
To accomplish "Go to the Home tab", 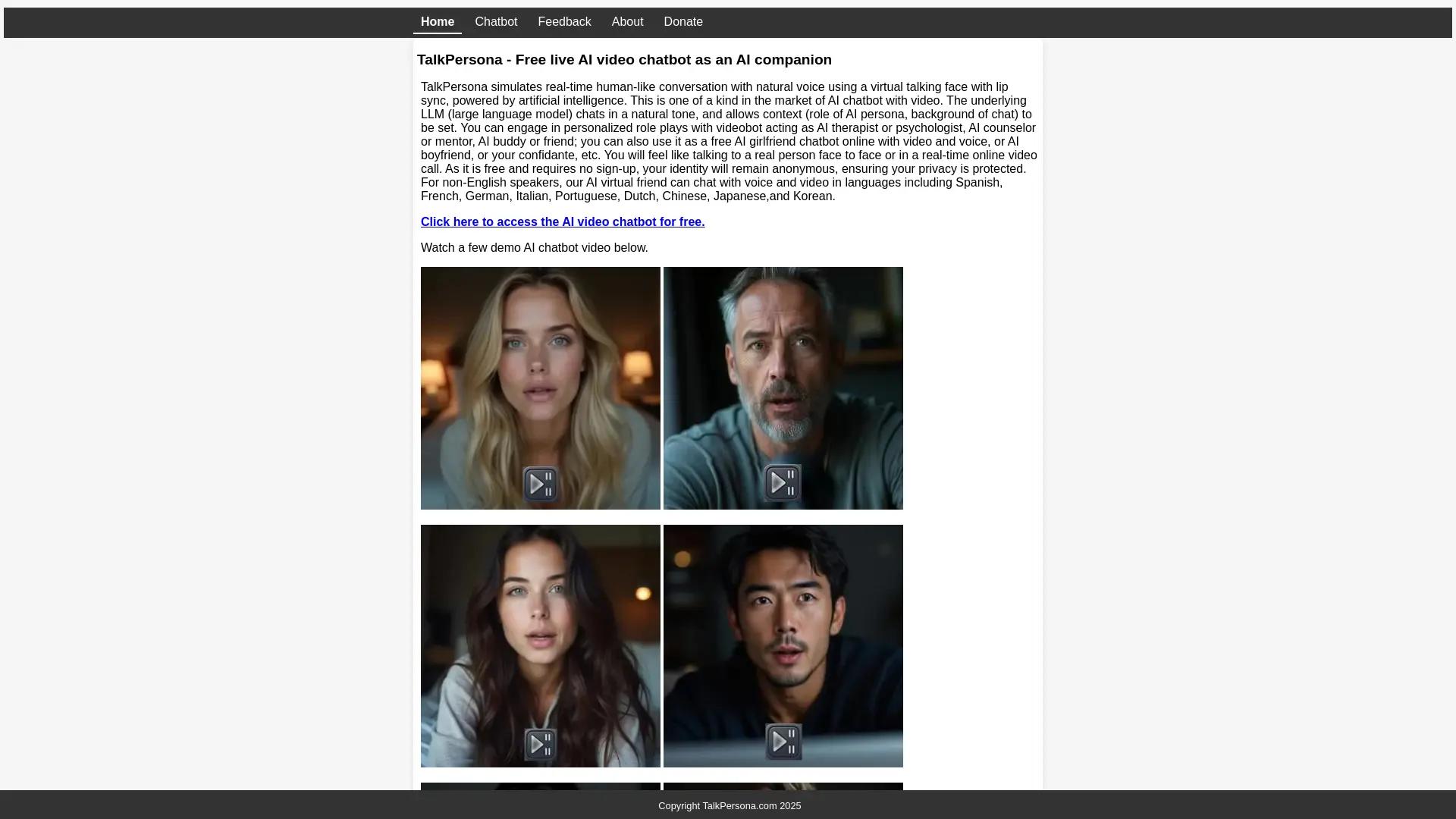I will 437,22.
